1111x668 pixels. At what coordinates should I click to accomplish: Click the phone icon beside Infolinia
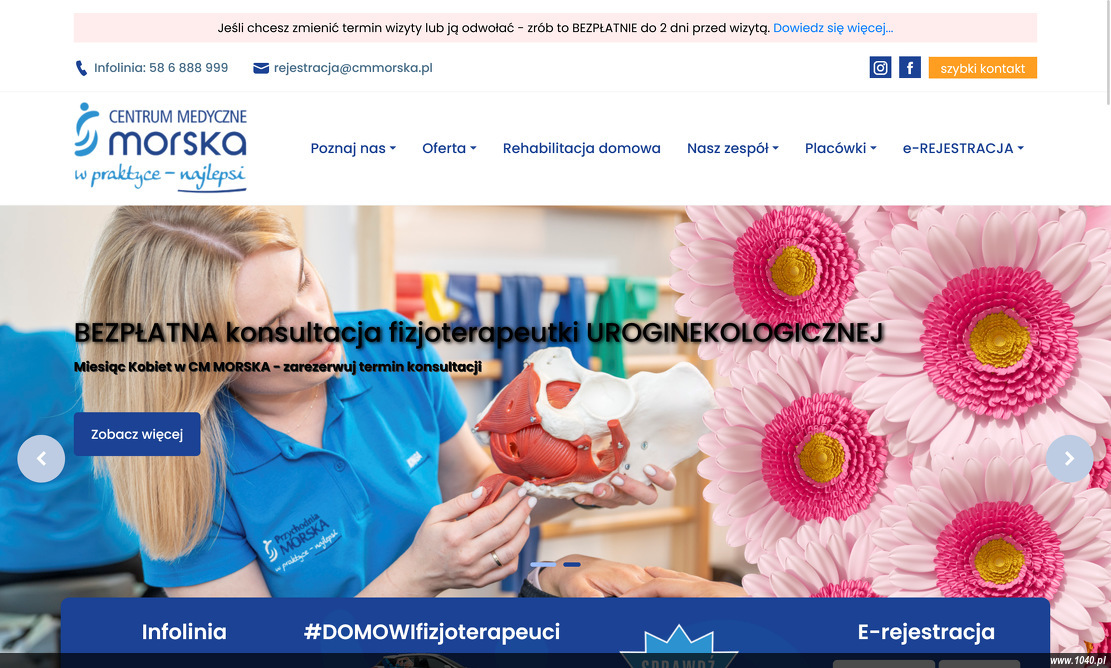[81, 68]
